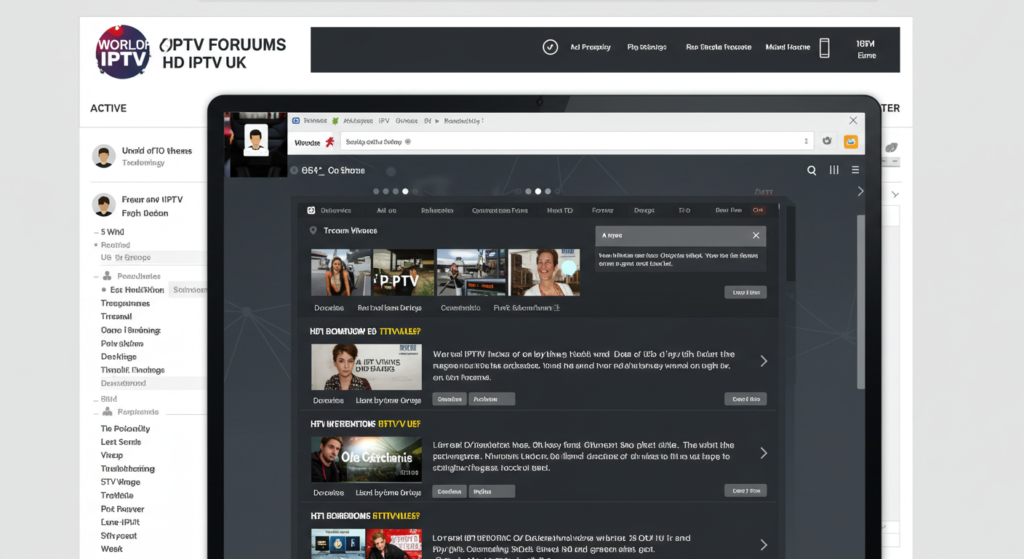Click the refresh-style icon beside orange button
Screen dimensions: 1024x559
pyautogui.click(x=827, y=141)
